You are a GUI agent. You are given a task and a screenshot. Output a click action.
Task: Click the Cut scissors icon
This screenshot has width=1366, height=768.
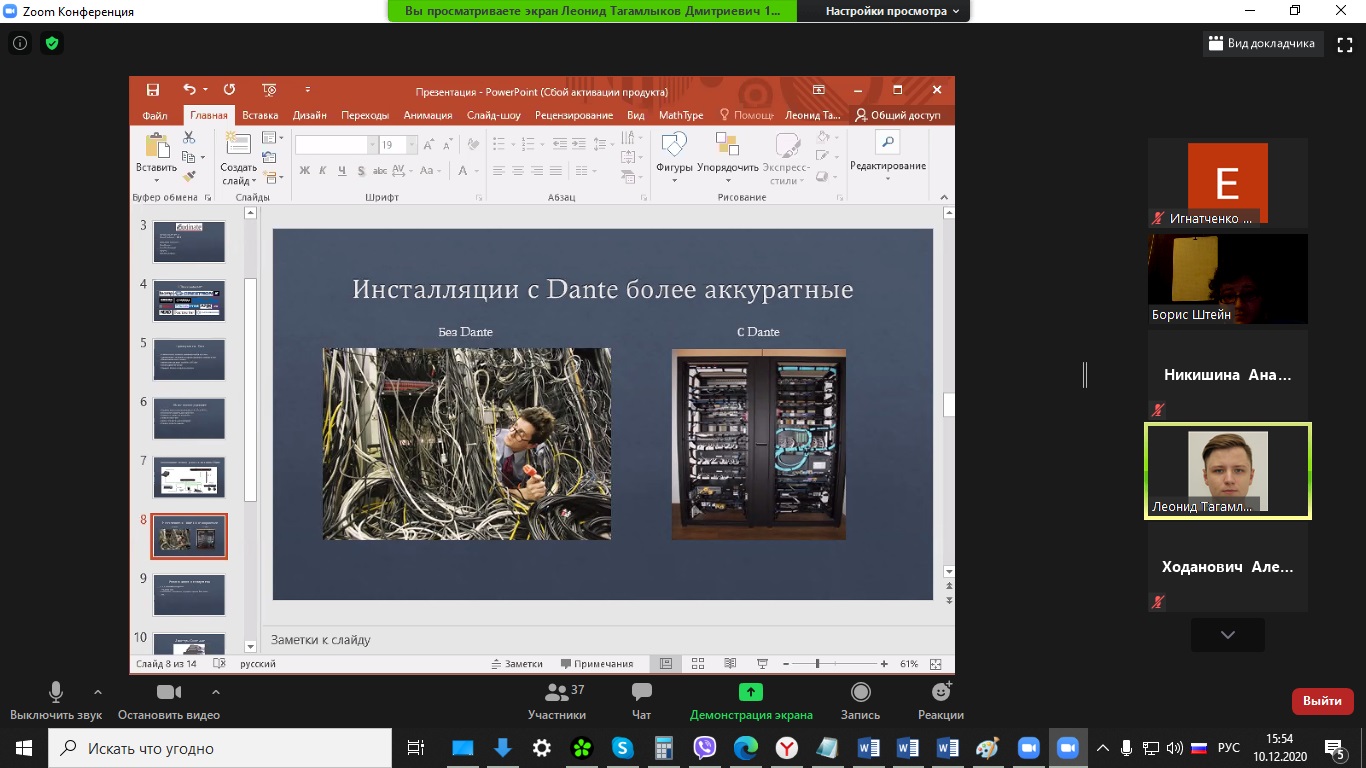(189, 138)
